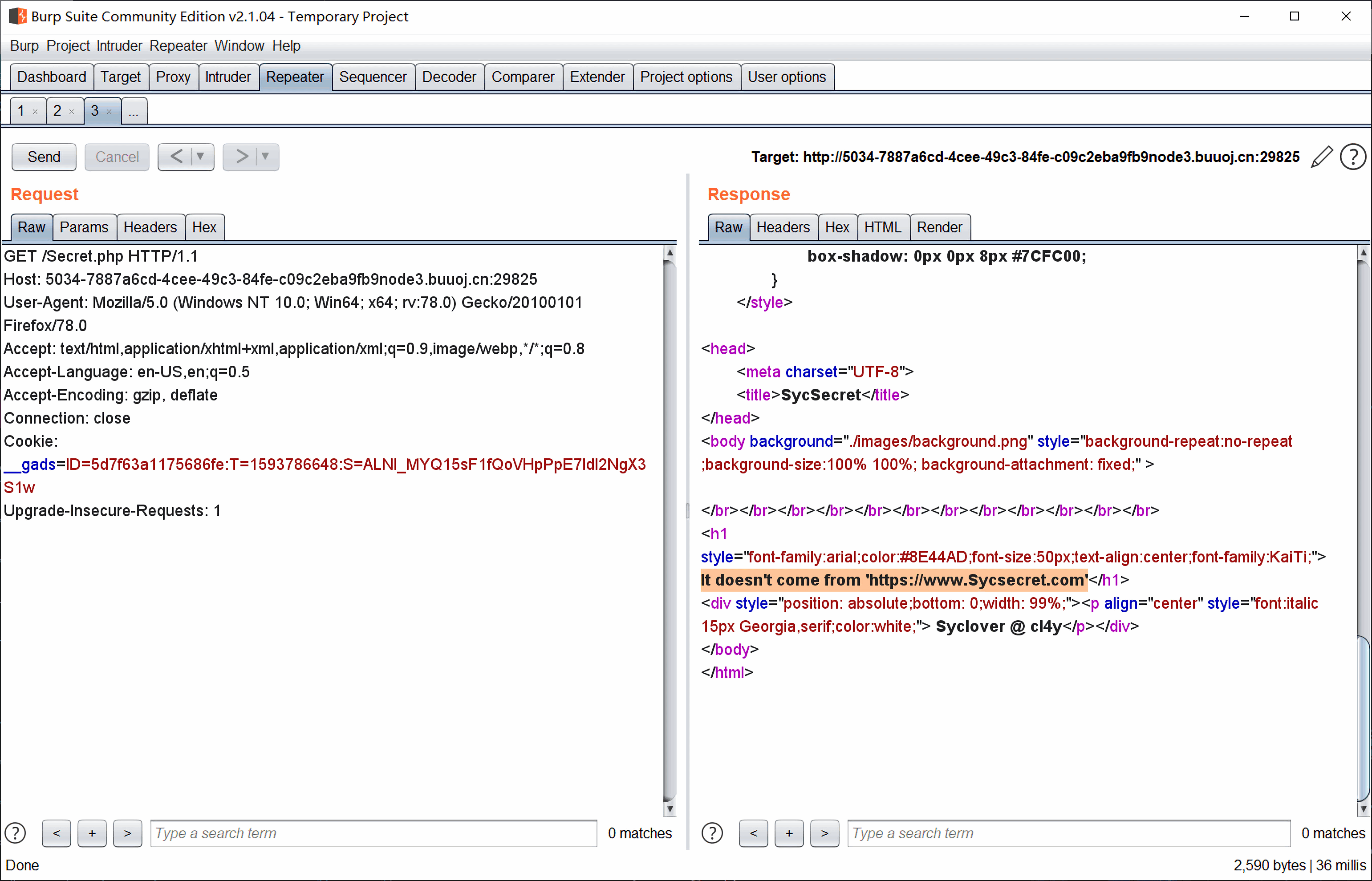
Task: Click the pencil icon to edit target
Action: (1322, 157)
